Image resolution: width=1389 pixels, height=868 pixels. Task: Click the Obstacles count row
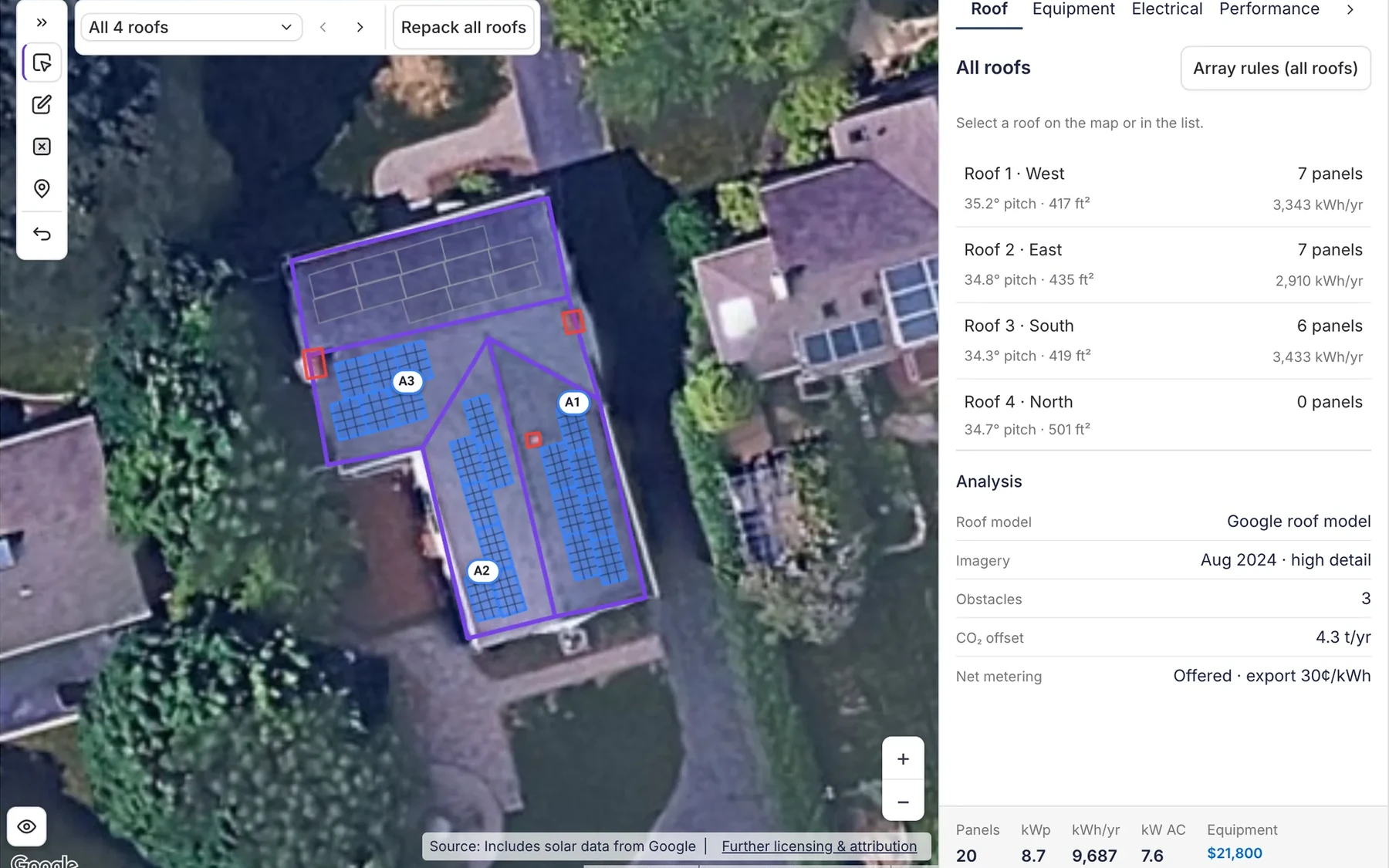click(1163, 599)
